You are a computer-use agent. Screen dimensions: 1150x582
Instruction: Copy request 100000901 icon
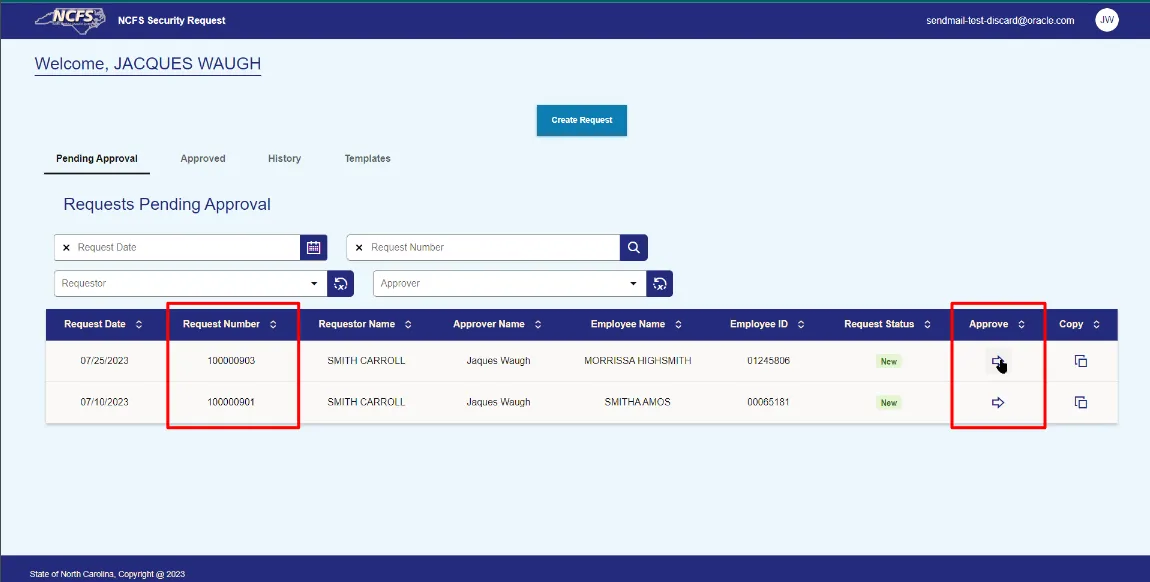[1080, 402]
